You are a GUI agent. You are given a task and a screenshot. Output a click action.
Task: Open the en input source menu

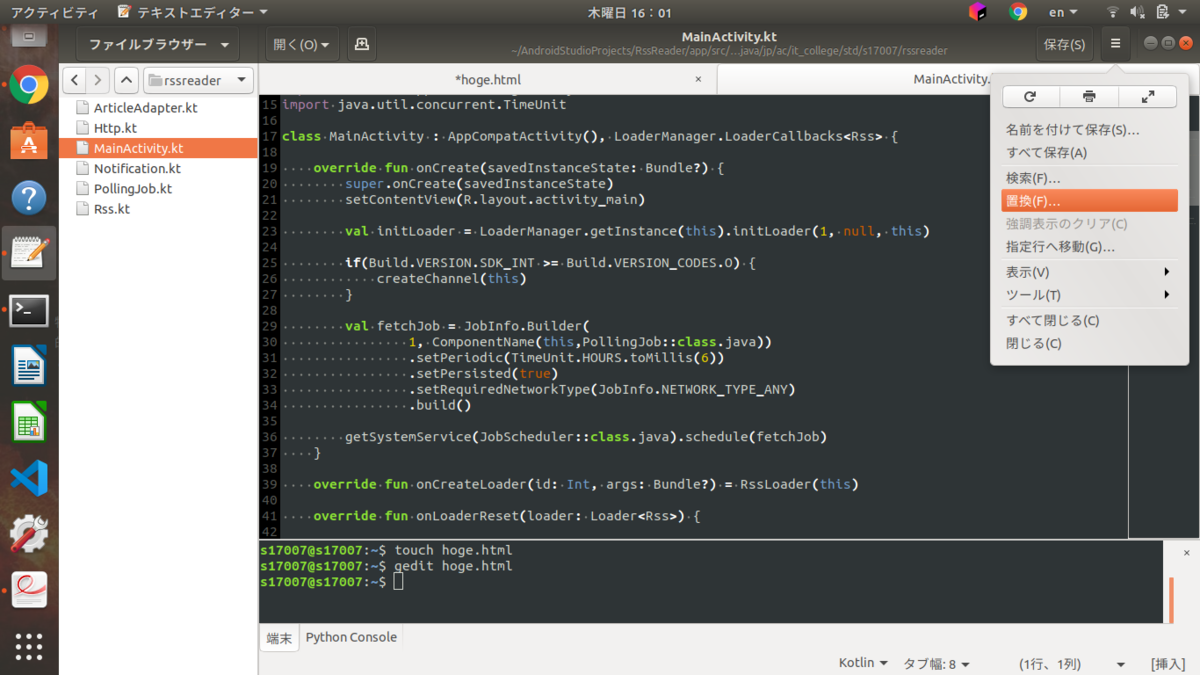[1063, 12]
